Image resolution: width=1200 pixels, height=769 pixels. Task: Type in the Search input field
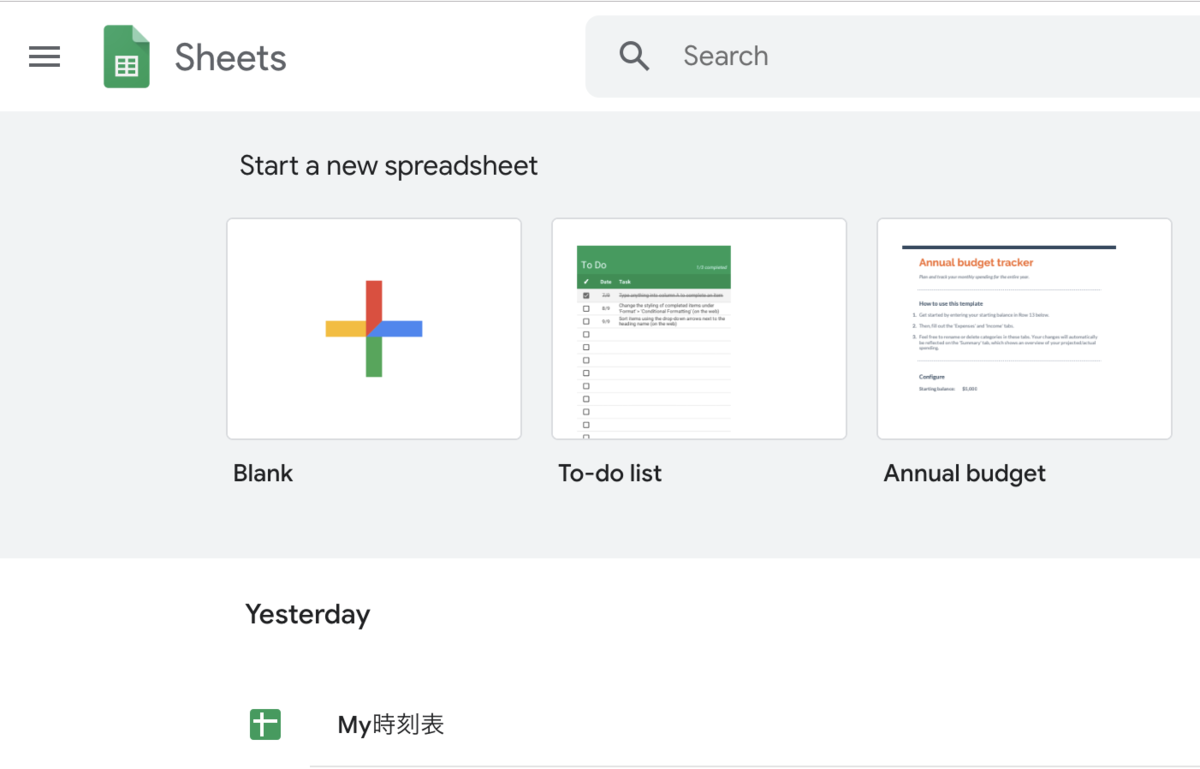900,56
